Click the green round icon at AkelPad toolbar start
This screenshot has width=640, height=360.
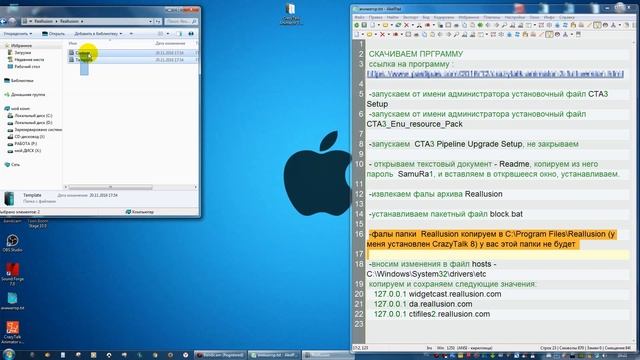coord(357,25)
